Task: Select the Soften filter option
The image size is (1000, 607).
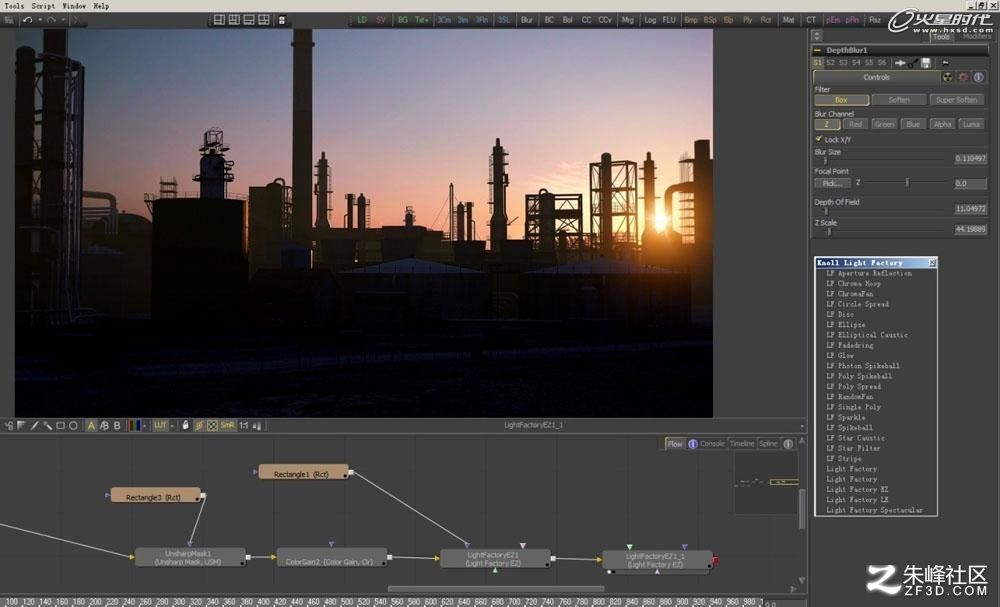Action: pyautogui.click(x=899, y=100)
